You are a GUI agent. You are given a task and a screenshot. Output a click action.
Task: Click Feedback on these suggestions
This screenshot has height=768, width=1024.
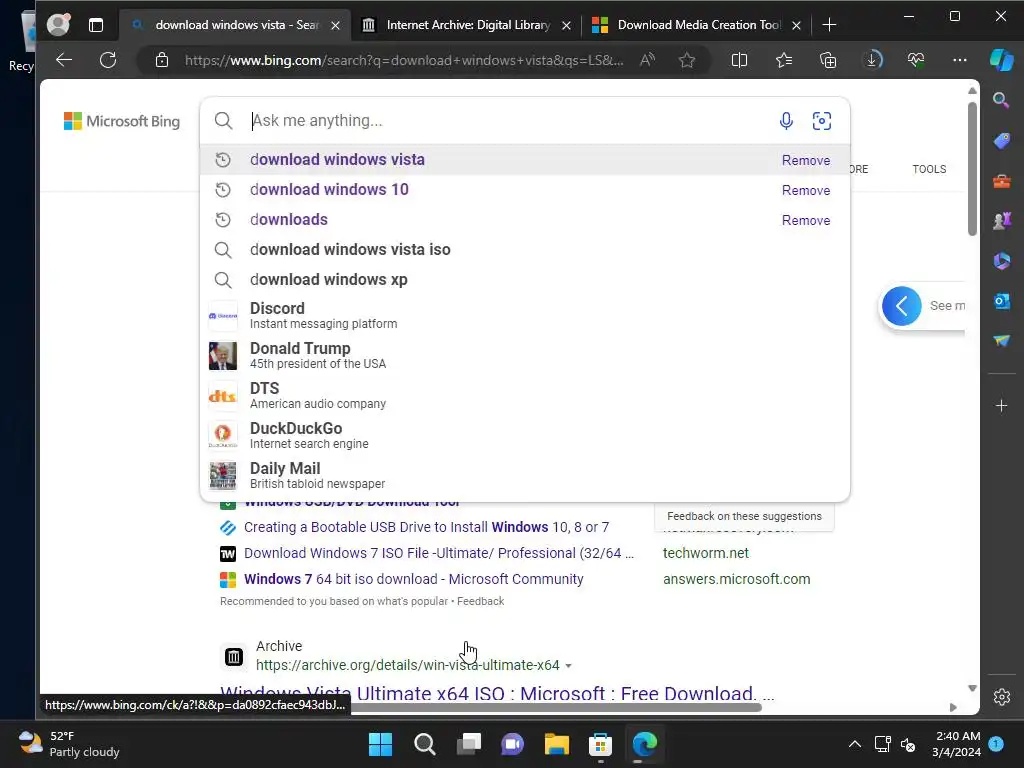744,516
